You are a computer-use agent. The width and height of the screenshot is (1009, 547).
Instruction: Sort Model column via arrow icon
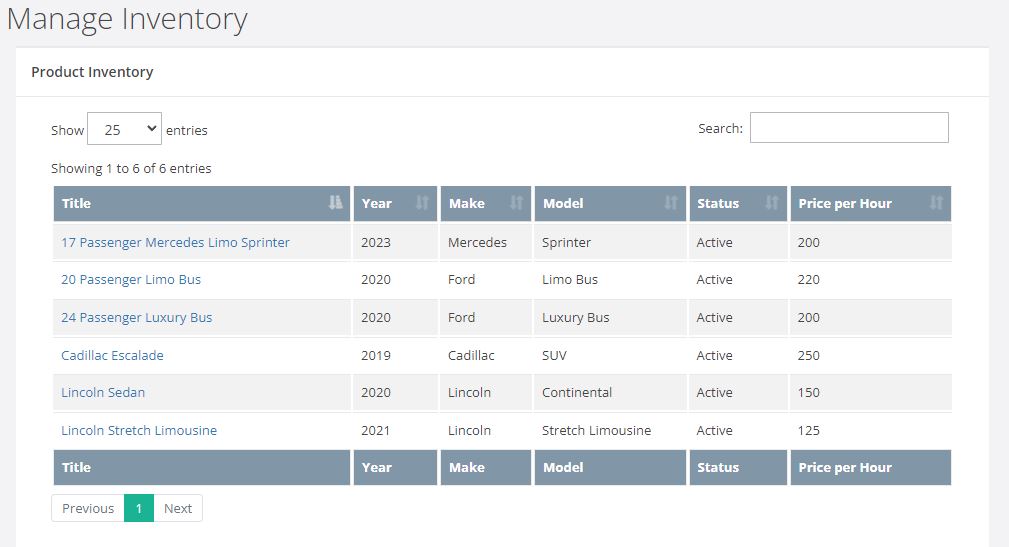[x=671, y=203]
